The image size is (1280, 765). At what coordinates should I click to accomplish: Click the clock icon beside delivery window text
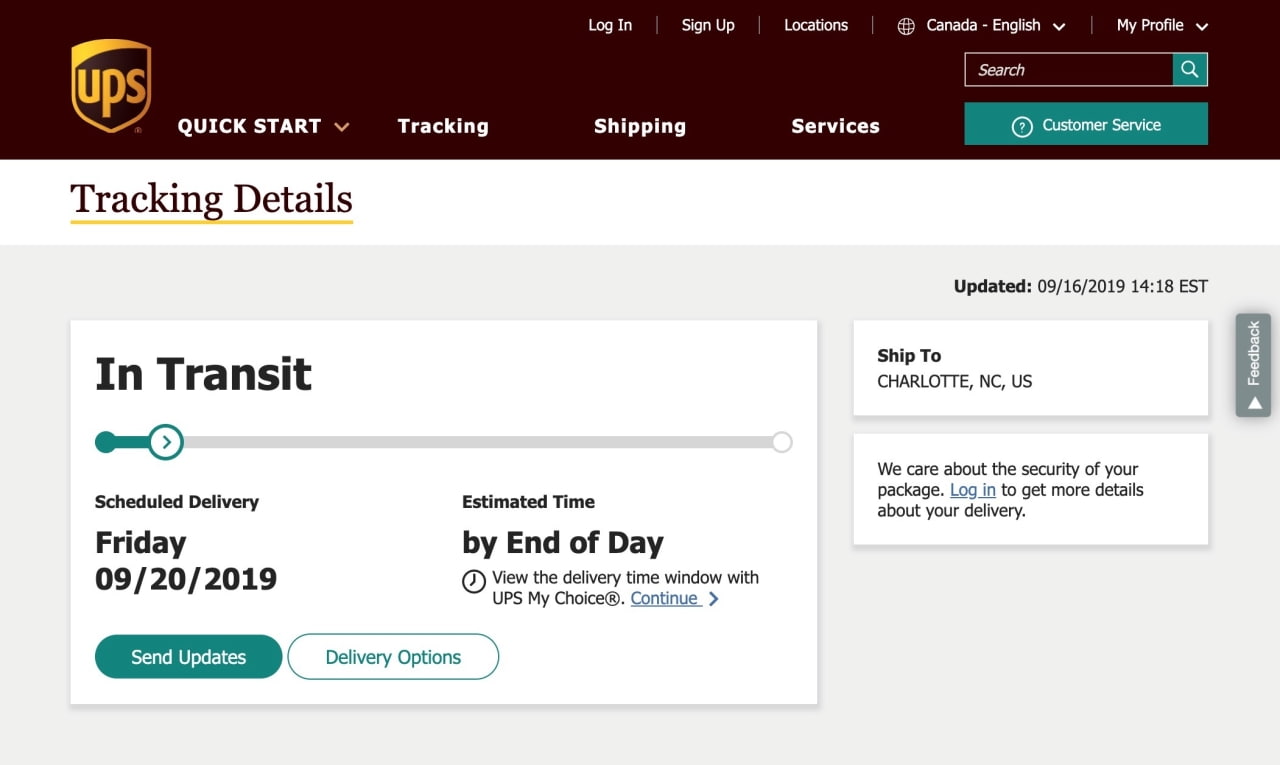click(x=474, y=581)
